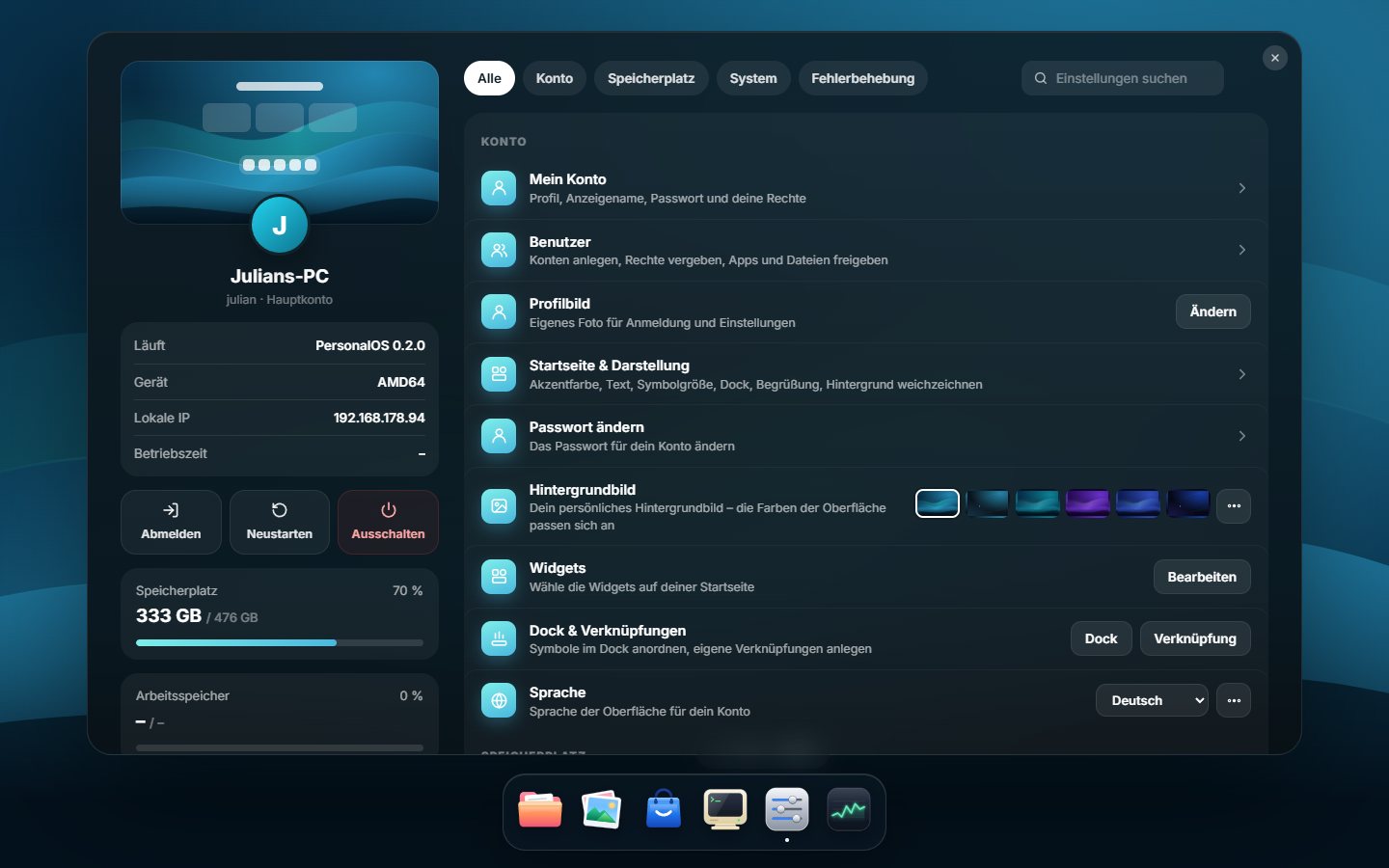
Task: Open the Sprache Deutsch dropdown
Action: click(1152, 700)
